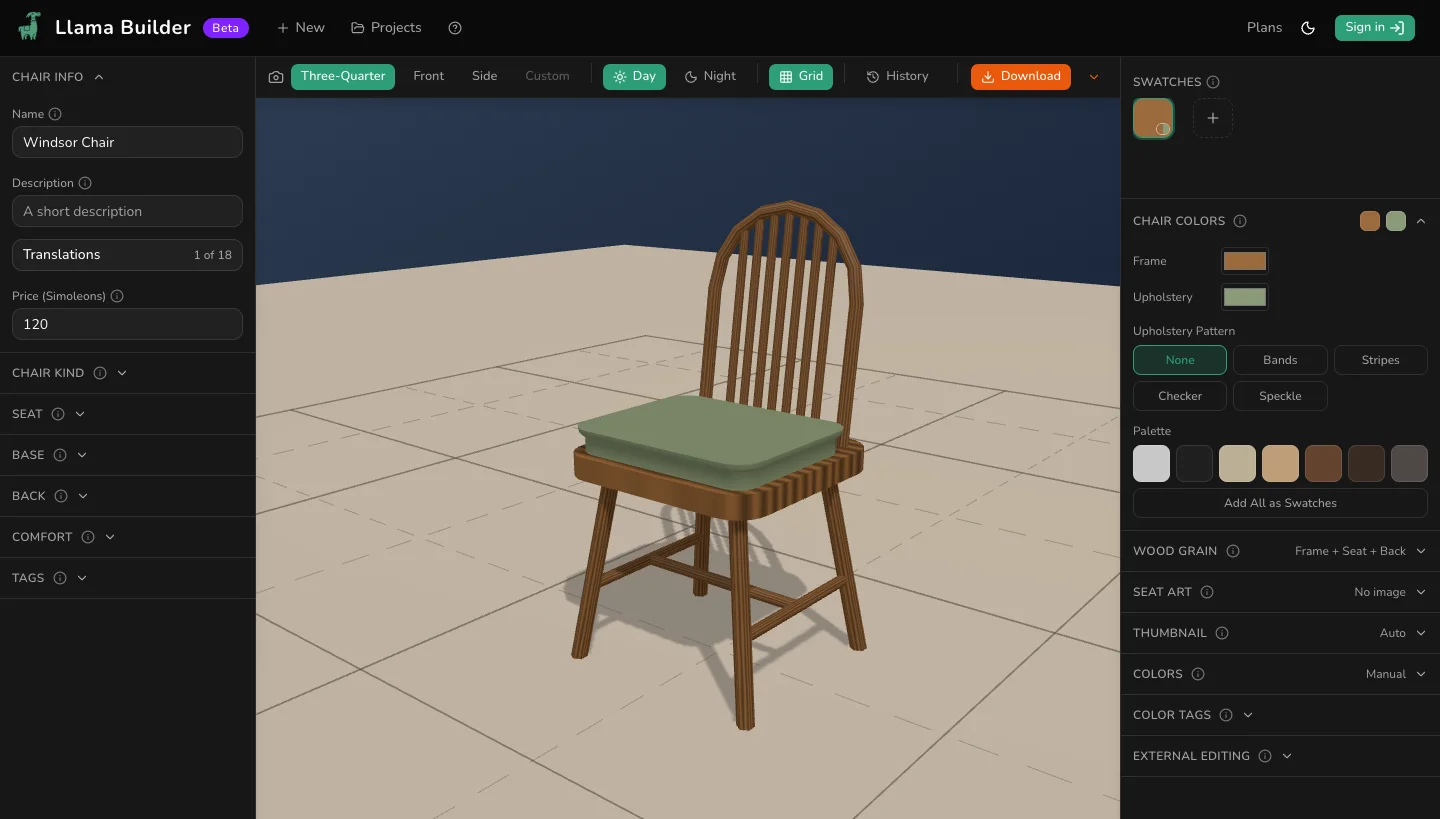Open the Plans link
The height and width of the screenshot is (819, 1440).
coord(1264,28)
